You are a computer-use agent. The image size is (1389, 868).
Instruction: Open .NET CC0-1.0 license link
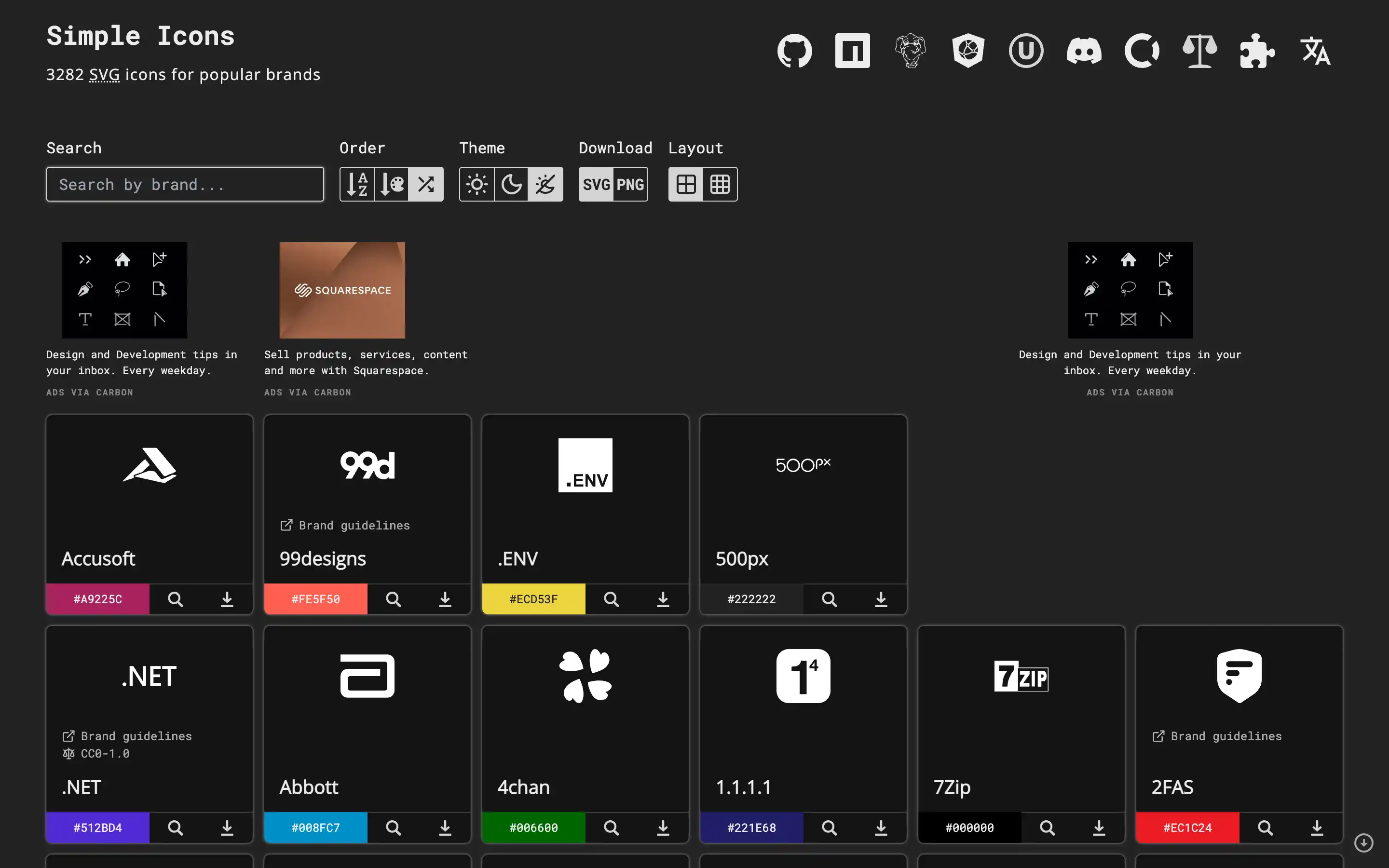(96, 753)
